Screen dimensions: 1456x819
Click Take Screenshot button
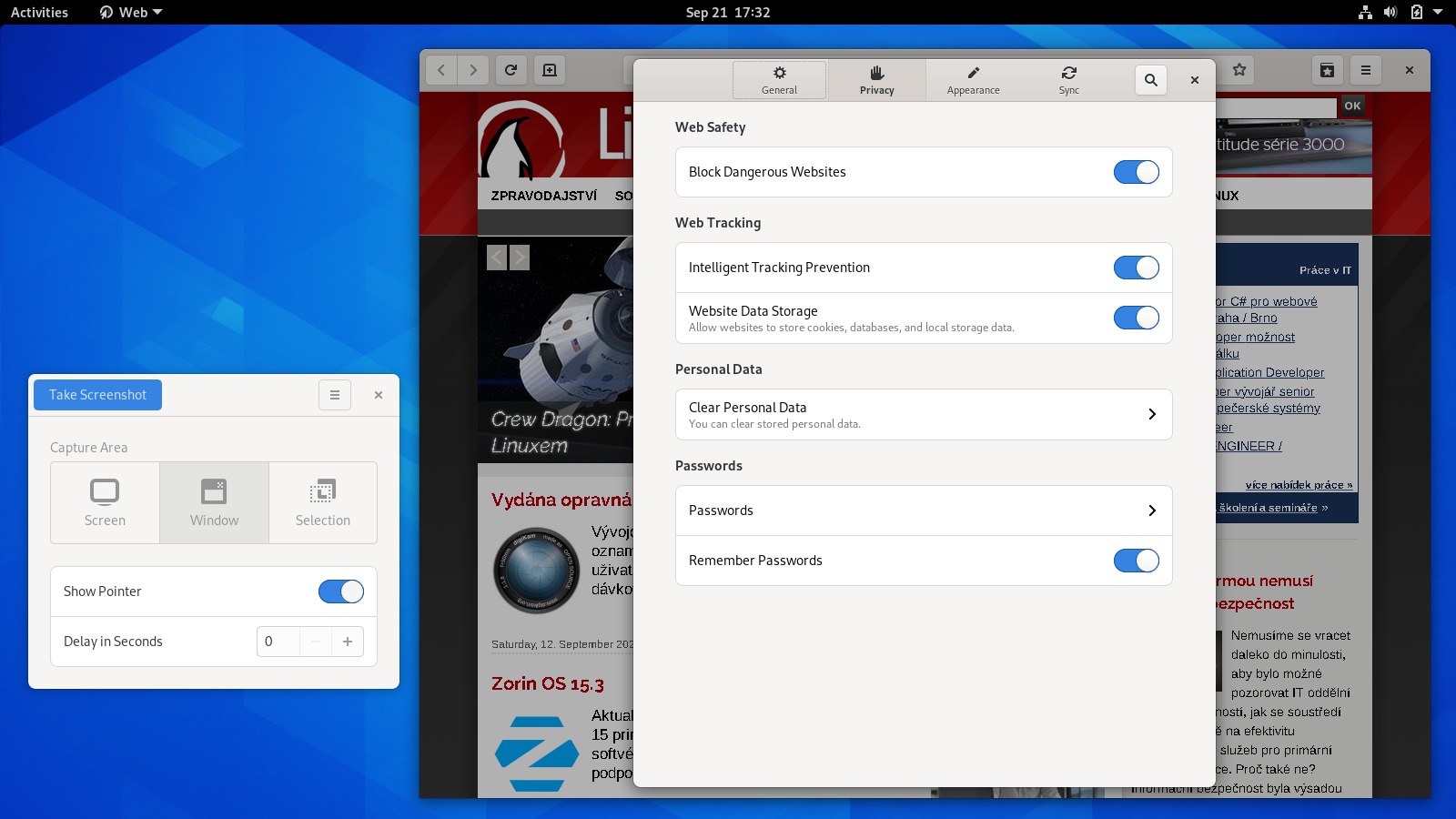(x=97, y=395)
